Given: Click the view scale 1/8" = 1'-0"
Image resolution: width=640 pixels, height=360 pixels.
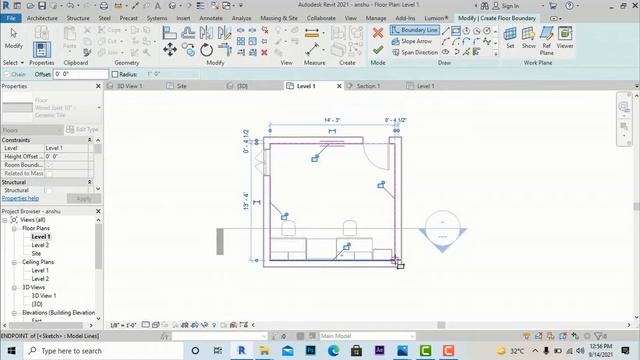Looking at the screenshot, I should 123,325.
